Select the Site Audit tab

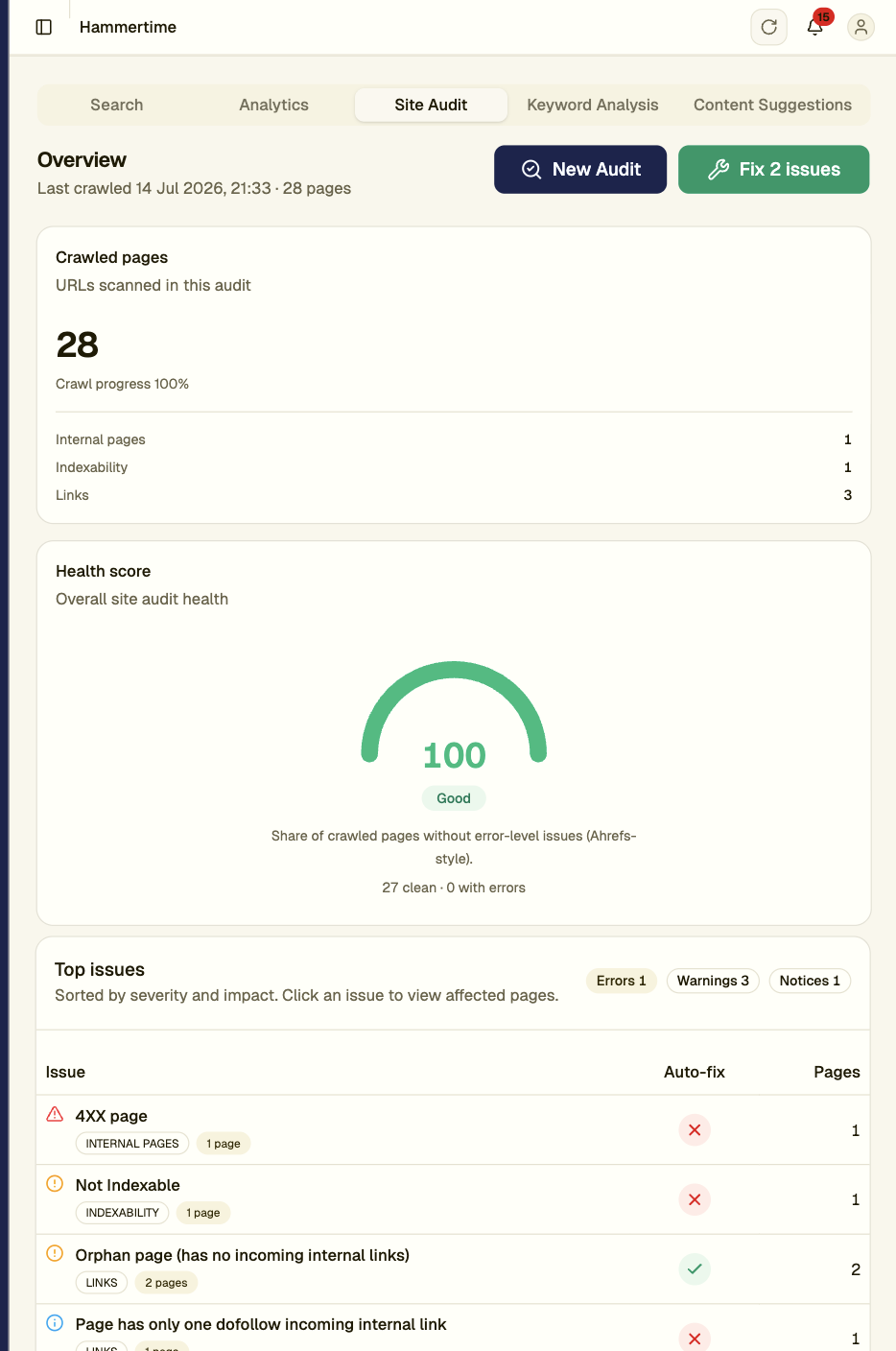[431, 105]
